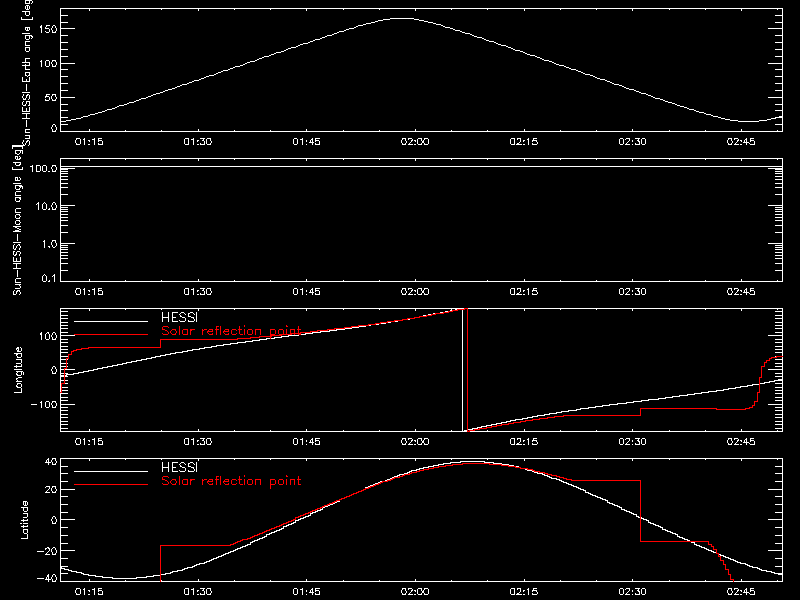
Task: Click red vertical wrap line in Longitude plot
Action: (467, 370)
